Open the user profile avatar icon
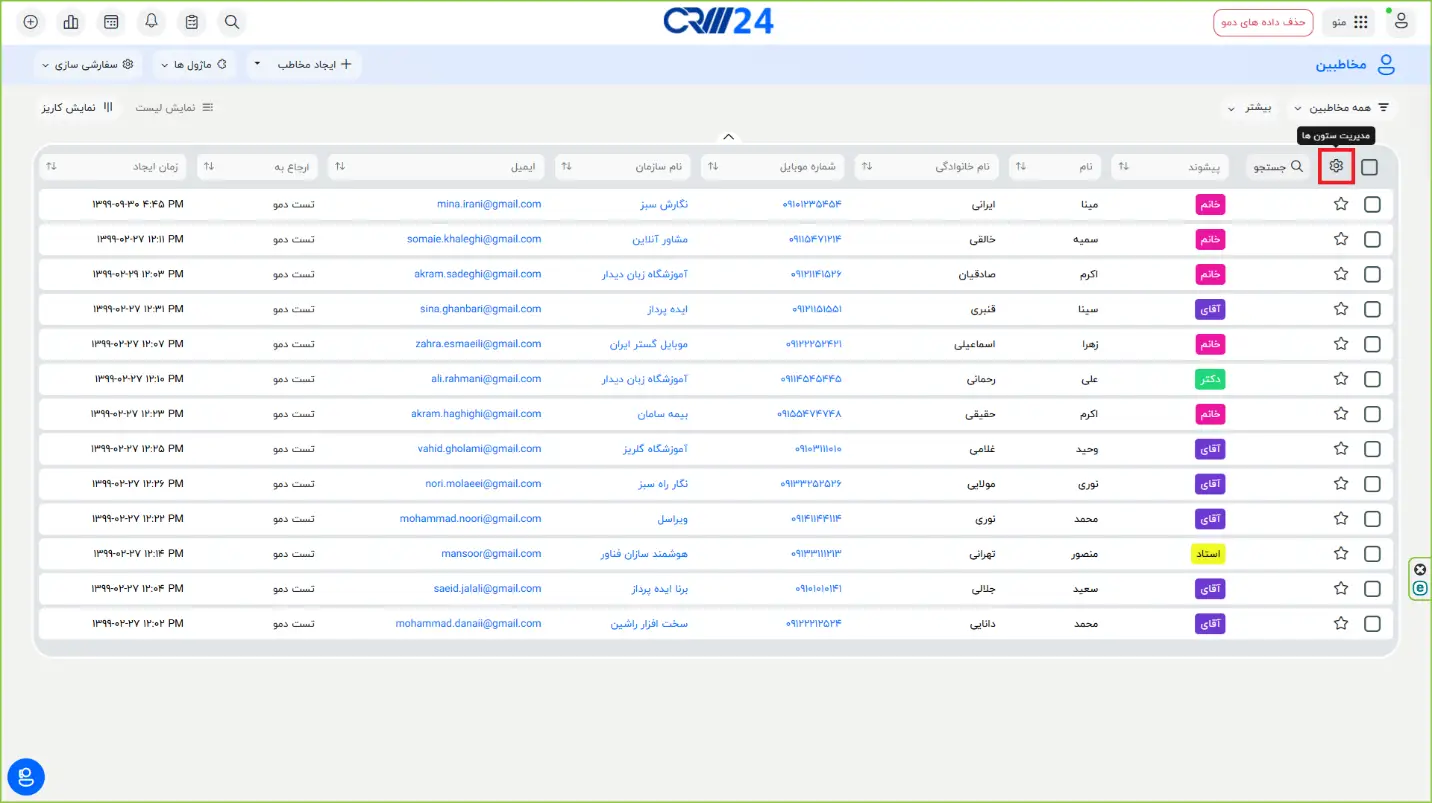Image resolution: width=1432 pixels, height=803 pixels. pos(1401,22)
